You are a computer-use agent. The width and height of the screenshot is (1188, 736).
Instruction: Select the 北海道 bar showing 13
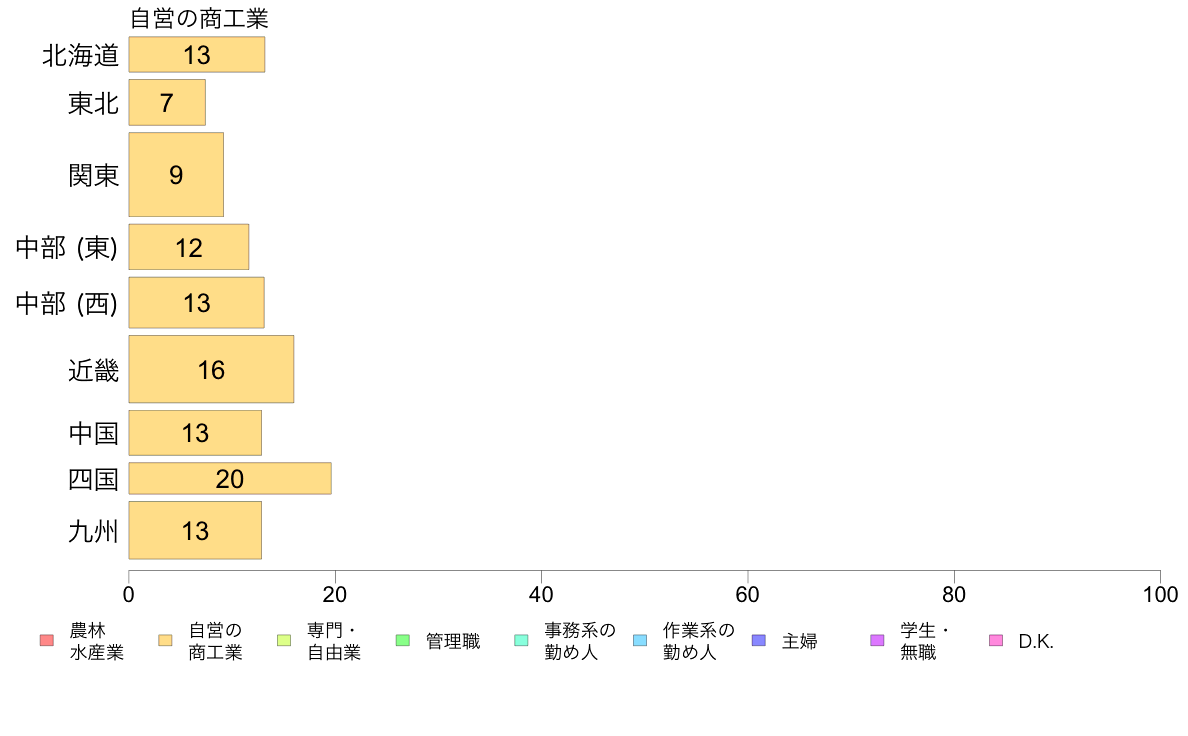[x=197, y=55]
